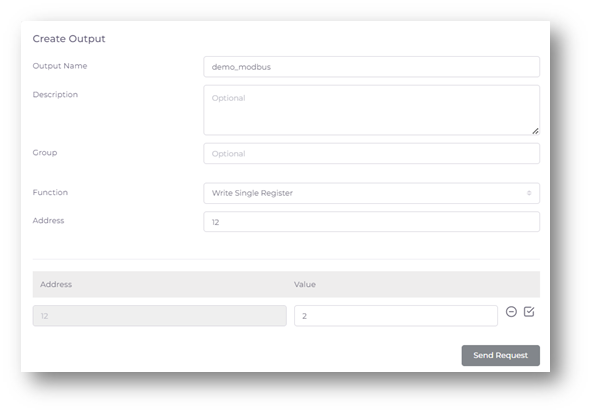Click the Function label text

click(50, 192)
